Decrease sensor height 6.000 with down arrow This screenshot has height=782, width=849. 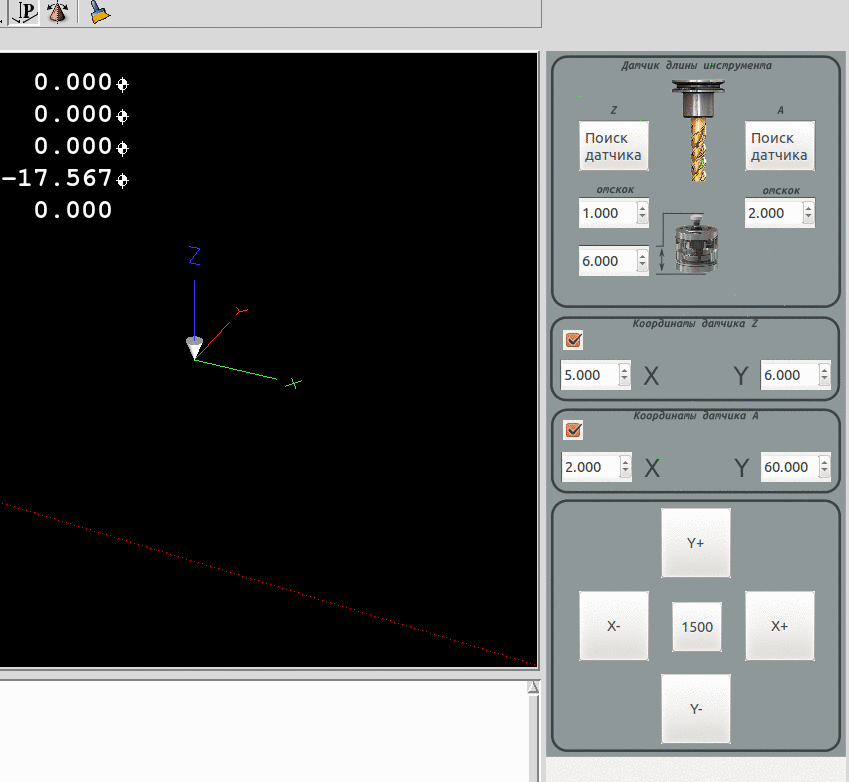642,267
